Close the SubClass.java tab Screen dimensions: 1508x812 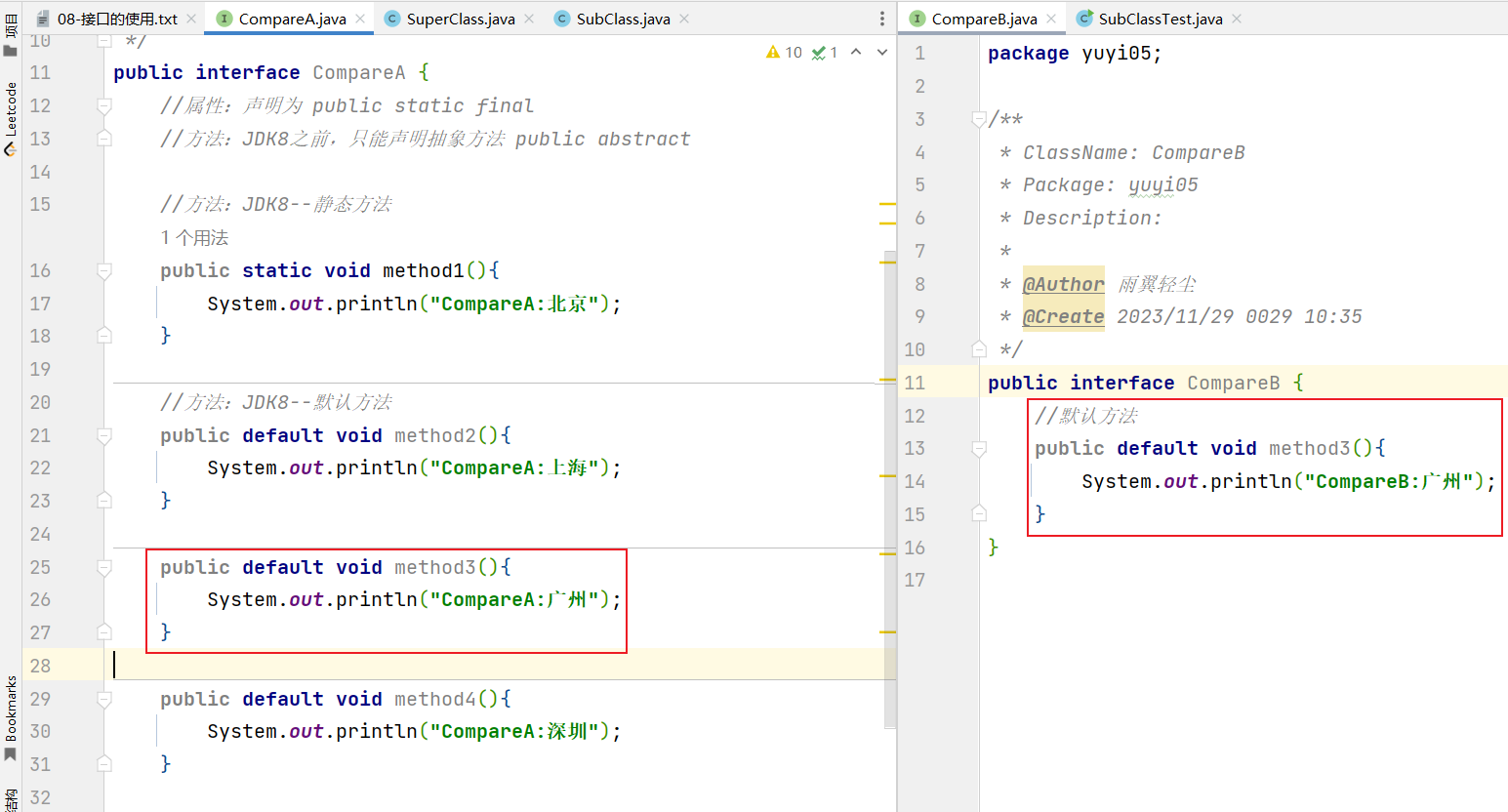[684, 19]
